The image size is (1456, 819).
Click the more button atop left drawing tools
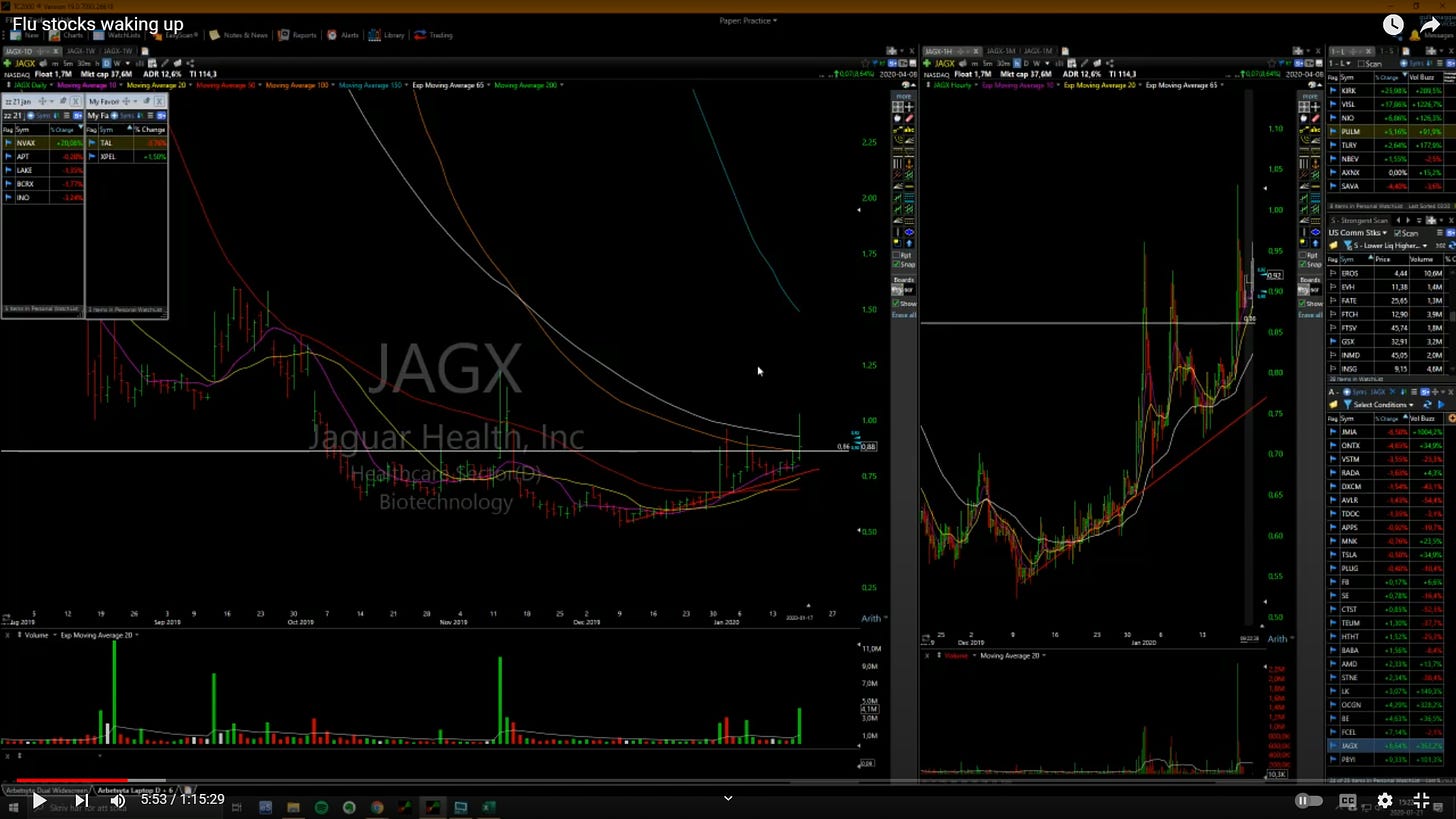[x=903, y=96]
